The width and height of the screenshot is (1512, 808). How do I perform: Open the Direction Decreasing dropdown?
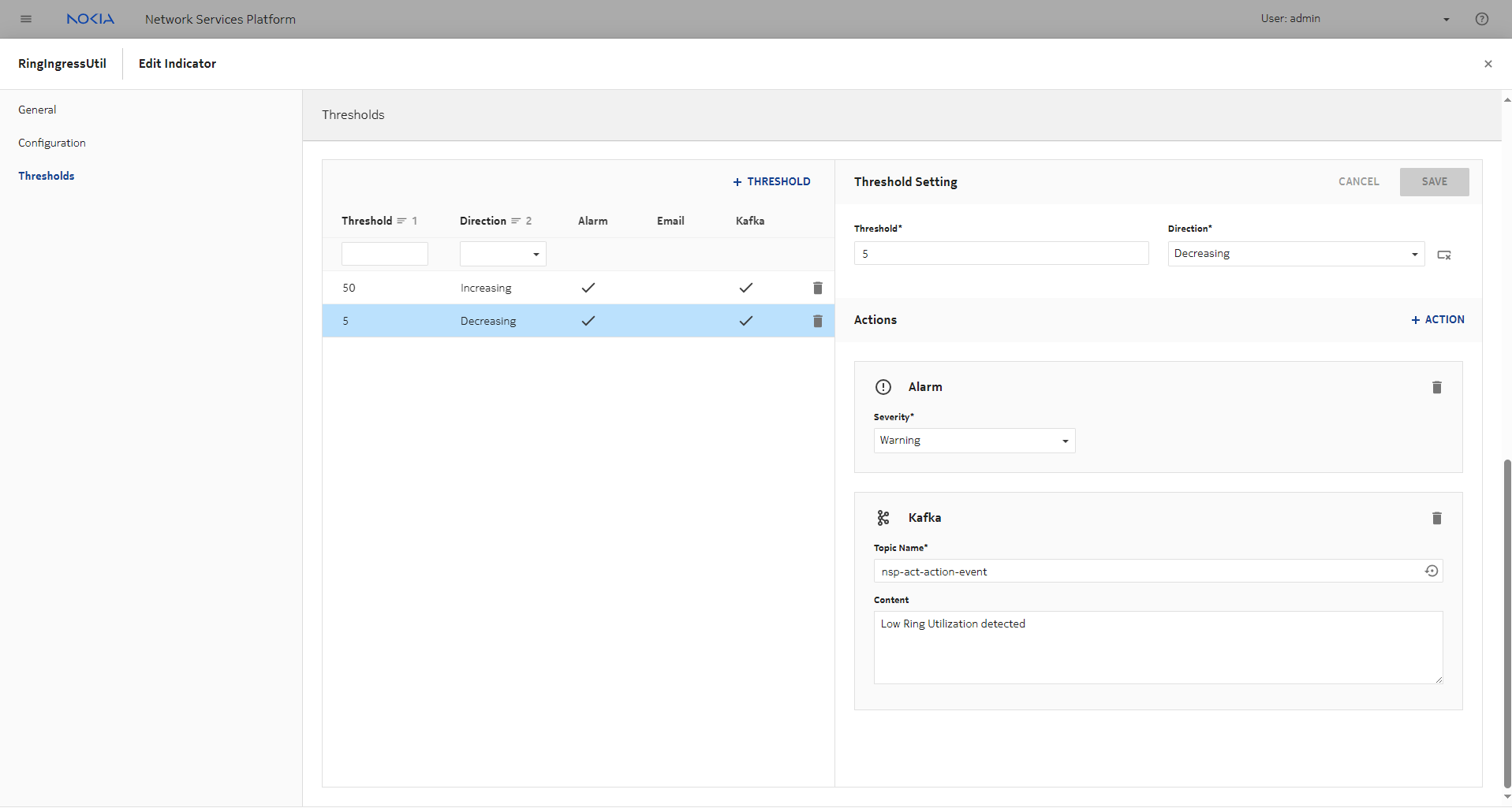coord(1296,254)
